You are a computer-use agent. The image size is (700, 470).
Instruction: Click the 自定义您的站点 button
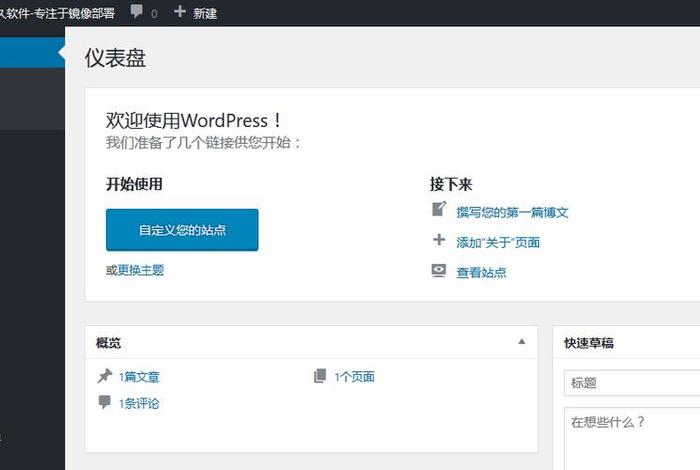(182, 230)
